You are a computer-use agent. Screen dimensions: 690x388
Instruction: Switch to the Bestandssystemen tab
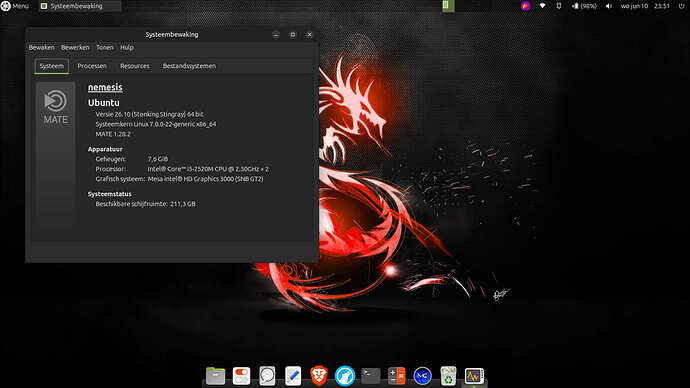pyautogui.click(x=189, y=66)
